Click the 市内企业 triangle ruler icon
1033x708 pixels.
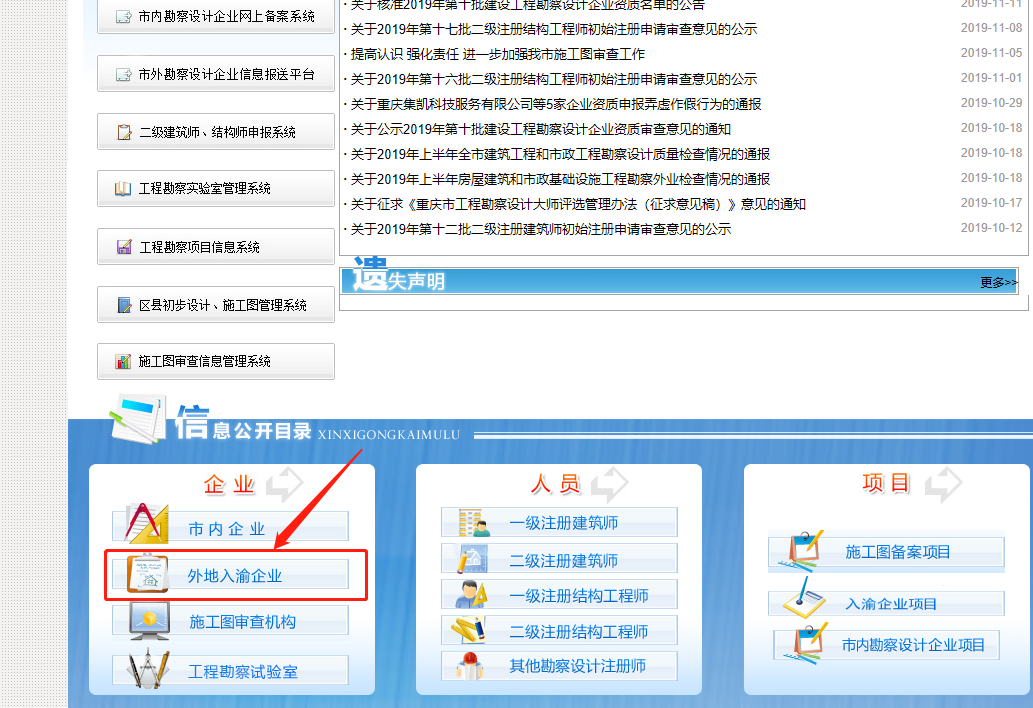[146, 522]
